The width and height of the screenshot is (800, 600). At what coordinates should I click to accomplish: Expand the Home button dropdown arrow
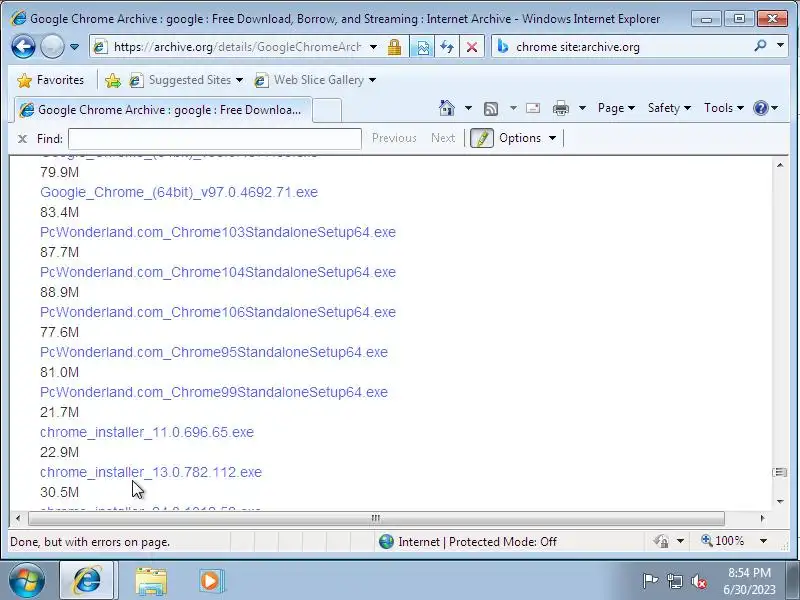click(x=468, y=108)
